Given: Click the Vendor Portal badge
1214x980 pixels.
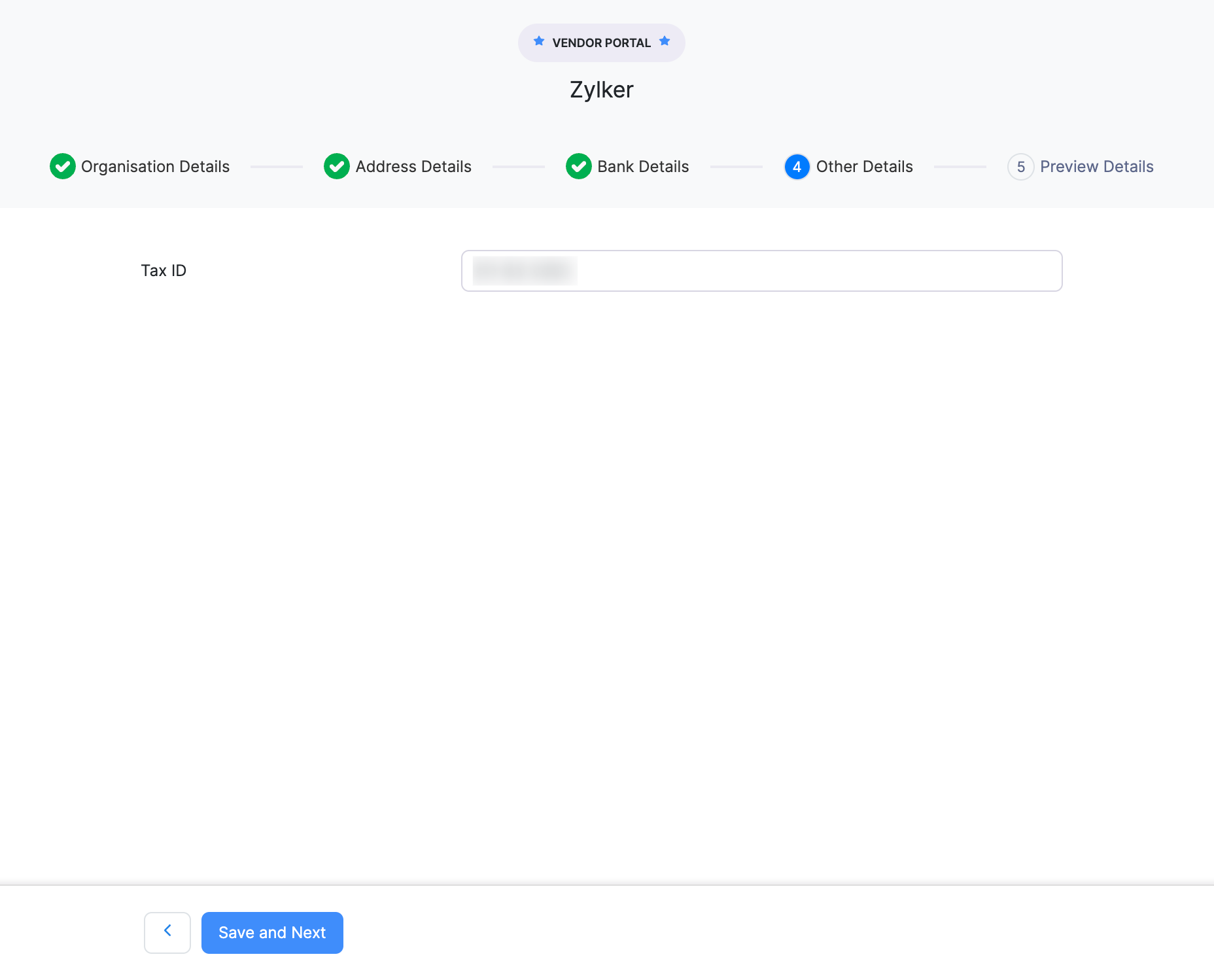Looking at the screenshot, I should [x=601, y=42].
